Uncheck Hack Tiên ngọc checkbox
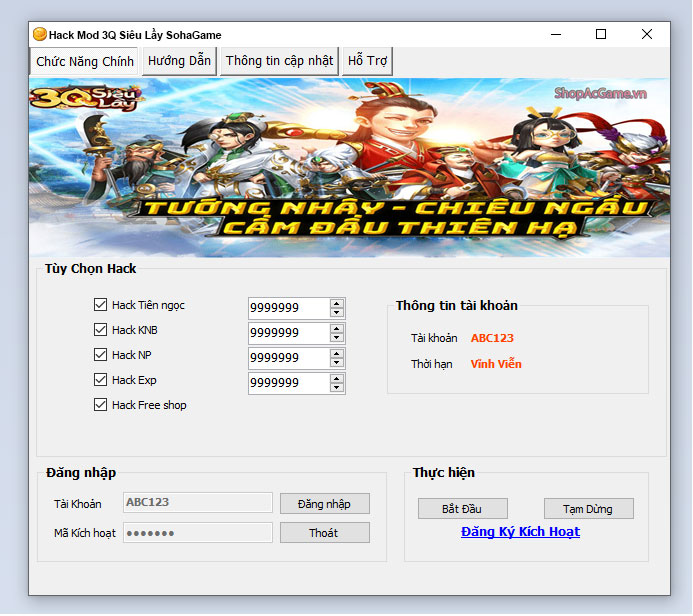The image size is (693, 616). click(x=100, y=304)
